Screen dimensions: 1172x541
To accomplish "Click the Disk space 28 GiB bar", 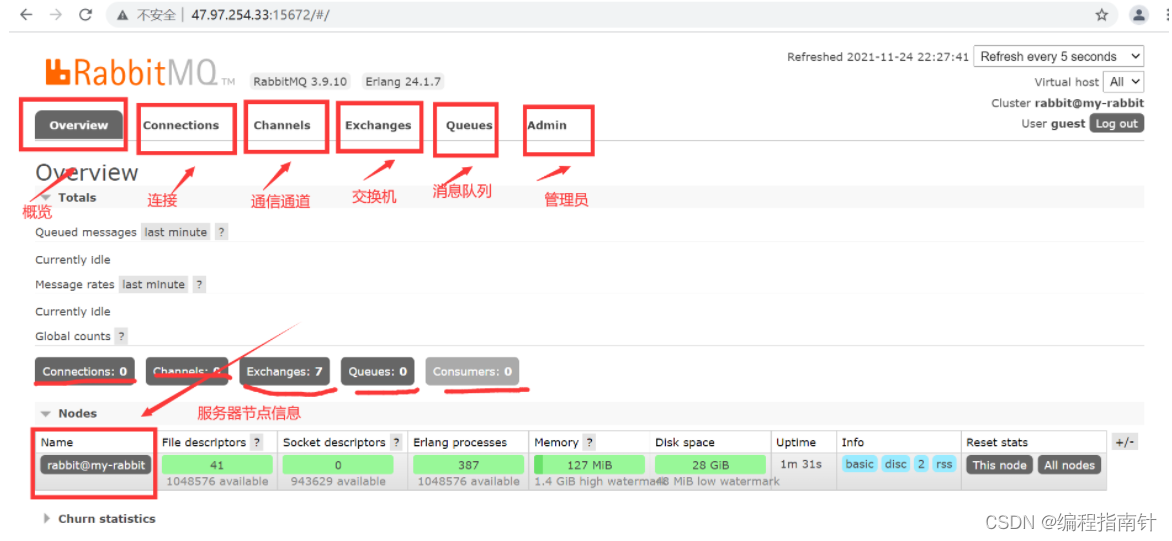I will (710, 465).
